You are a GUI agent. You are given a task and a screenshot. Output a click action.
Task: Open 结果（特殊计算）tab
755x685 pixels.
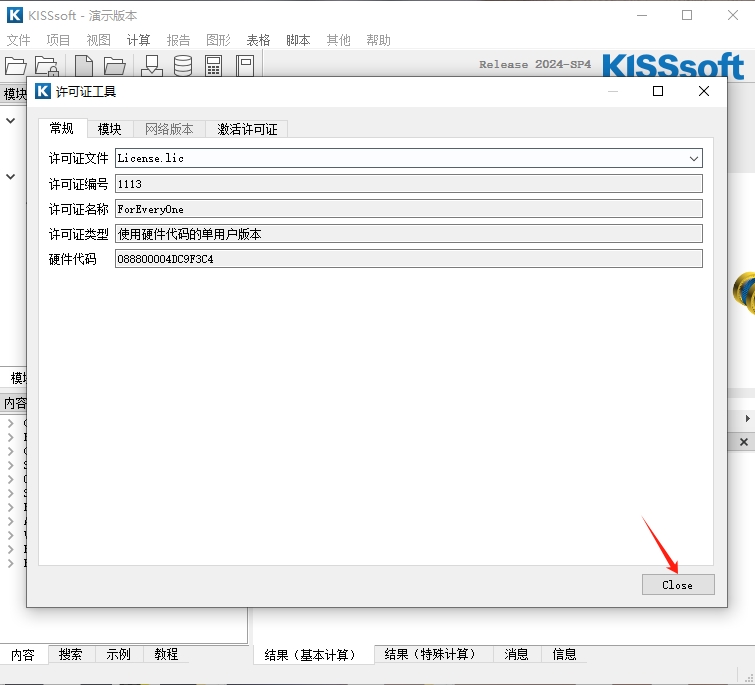[433, 654]
